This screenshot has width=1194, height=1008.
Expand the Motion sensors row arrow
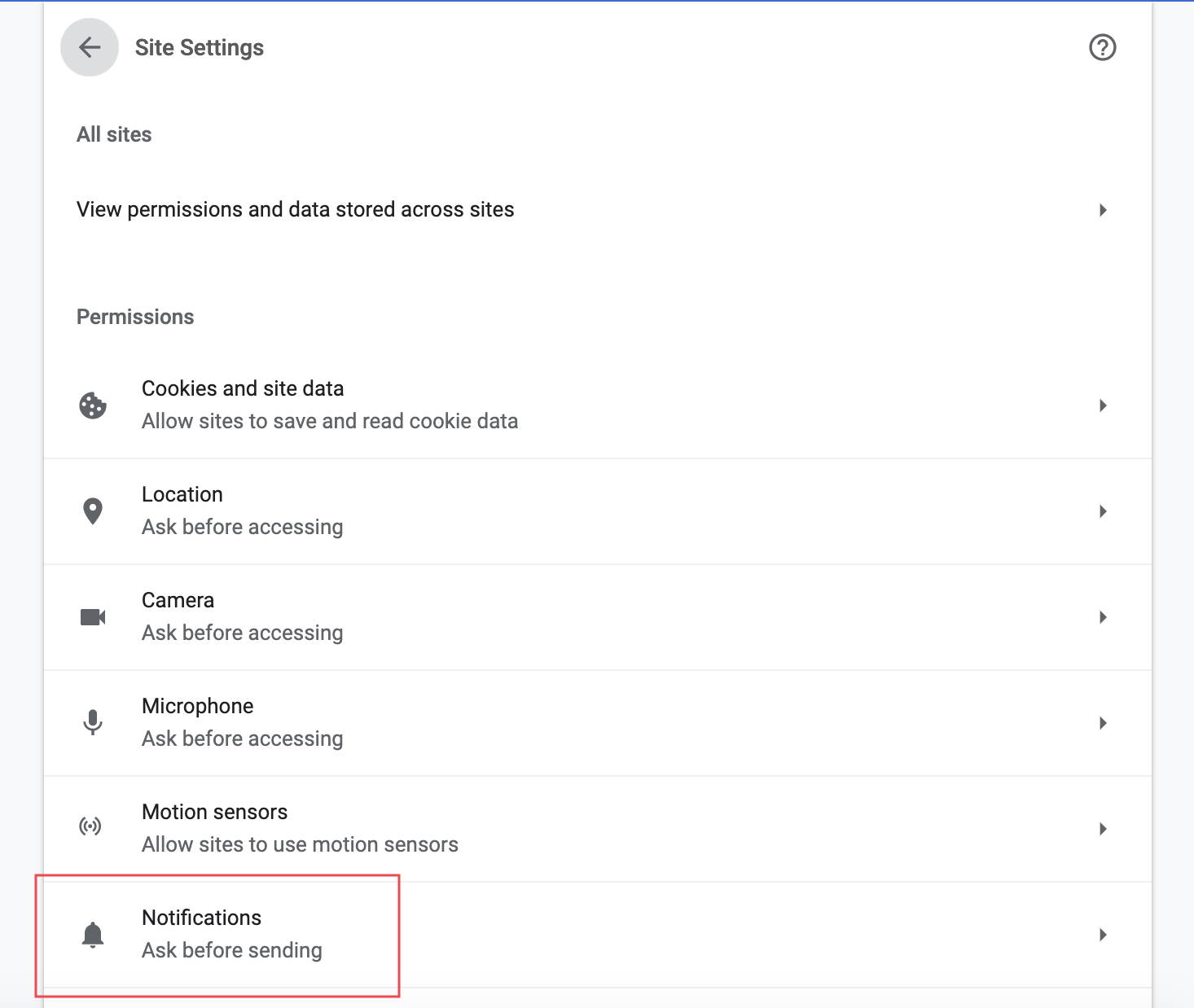[x=1103, y=829]
